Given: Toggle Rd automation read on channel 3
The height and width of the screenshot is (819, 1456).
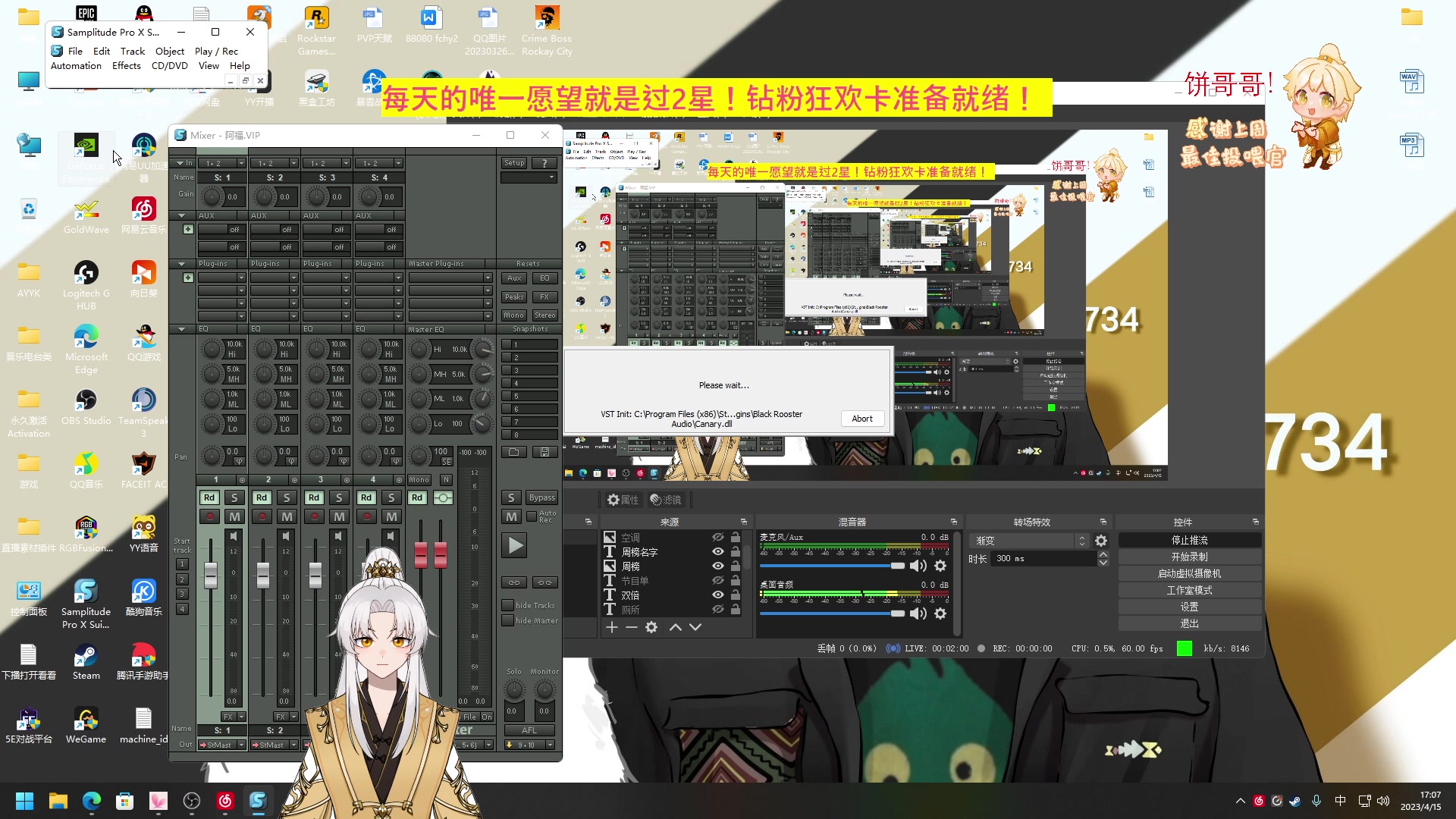Looking at the screenshot, I should click(x=314, y=497).
